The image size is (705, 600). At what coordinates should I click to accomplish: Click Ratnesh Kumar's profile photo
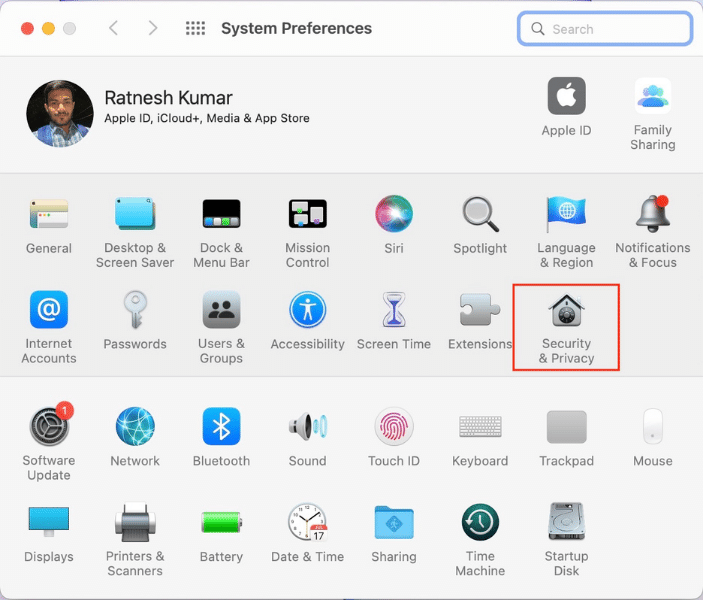pyautogui.click(x=60, y=113)
